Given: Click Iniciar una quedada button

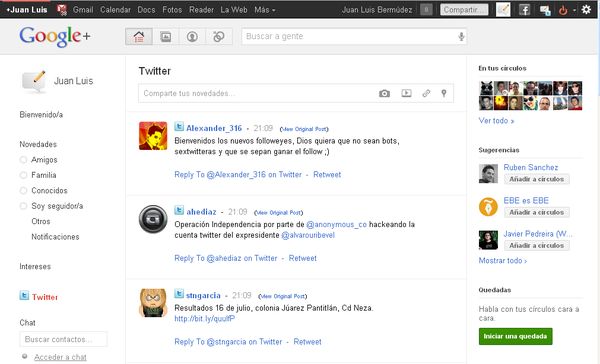Looking at the screenshot, I should pos(515,336).
